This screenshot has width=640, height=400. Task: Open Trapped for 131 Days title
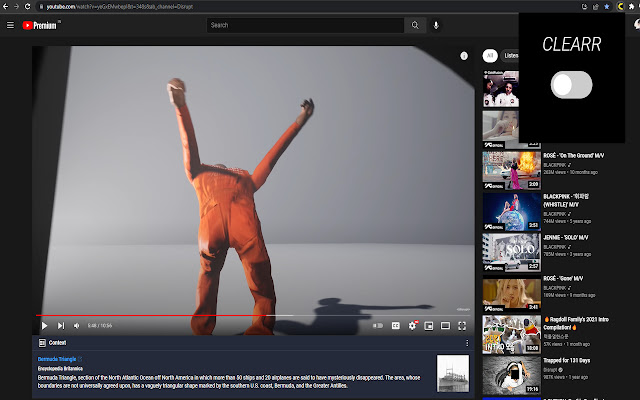coord(567,361)
